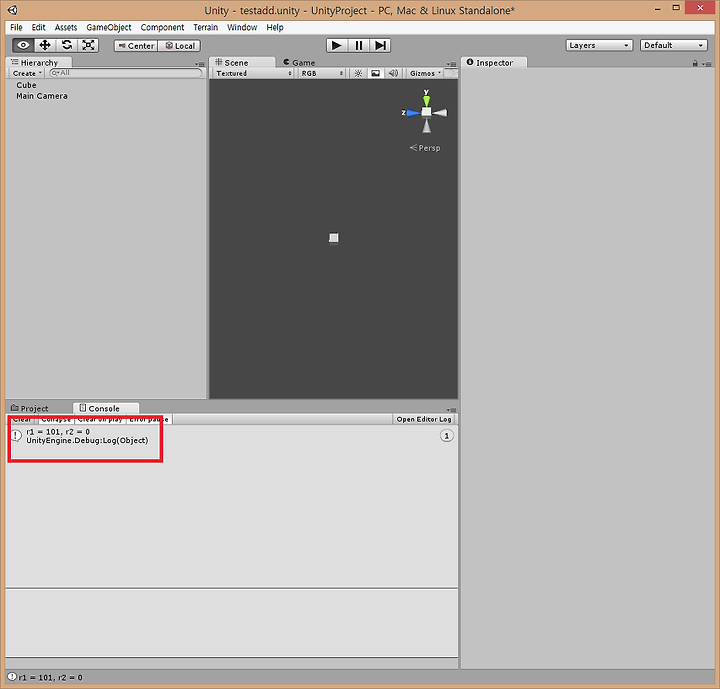Switch to the Game tab
Screen dimensions: 720x689
[299, 62]
